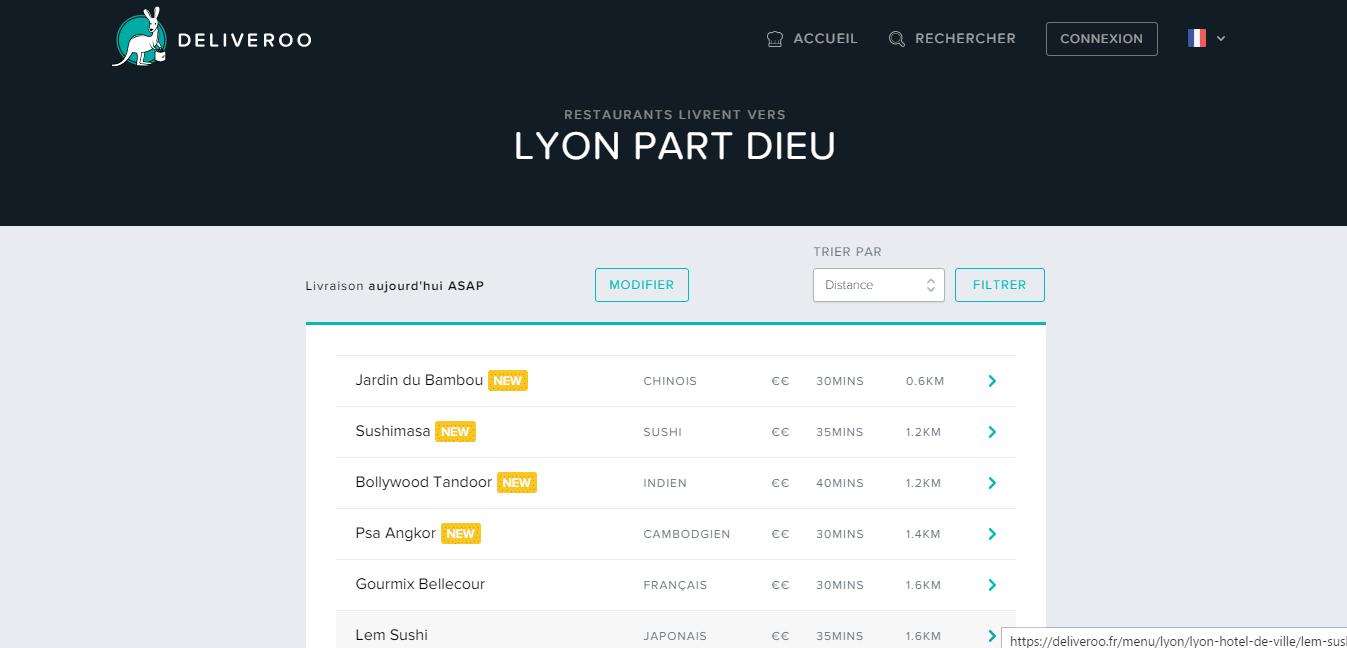Click the NEW badge beside Sushimasa
Image resolution: width=1347 pixels, height=648 pixels.
pos(455,431)
